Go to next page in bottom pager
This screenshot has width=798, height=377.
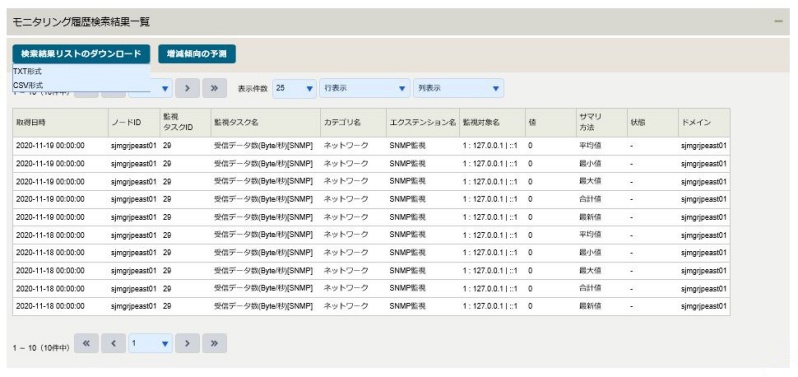coord(187,343)
